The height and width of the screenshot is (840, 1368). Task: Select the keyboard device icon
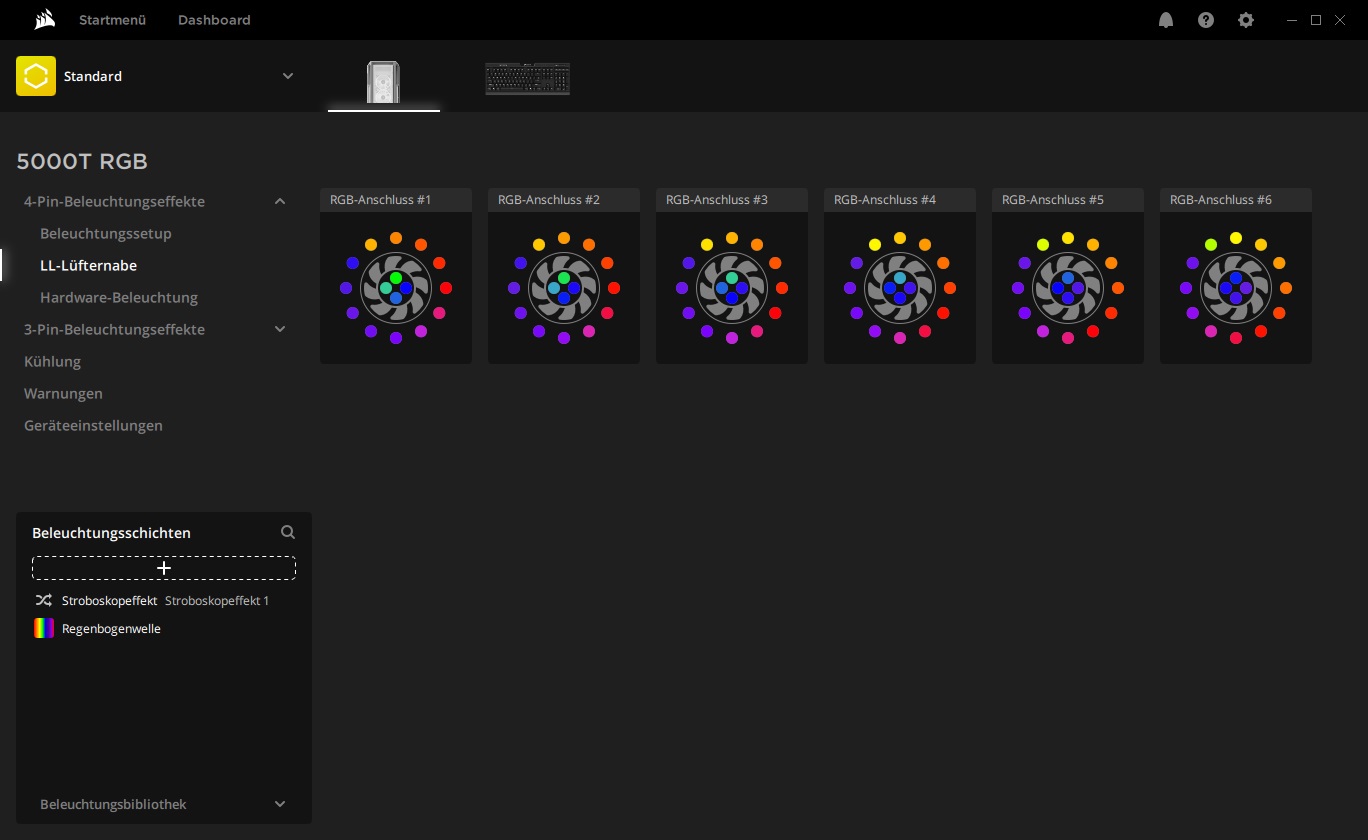click(527, 79)
